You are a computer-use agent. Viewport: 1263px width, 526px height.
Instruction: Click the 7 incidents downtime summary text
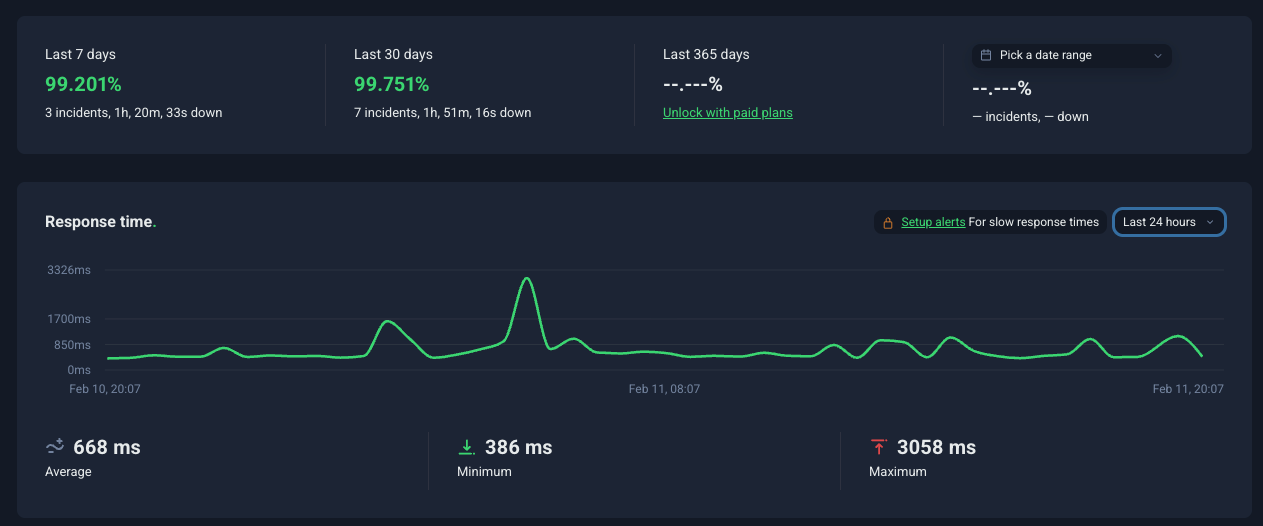[442, 113]
